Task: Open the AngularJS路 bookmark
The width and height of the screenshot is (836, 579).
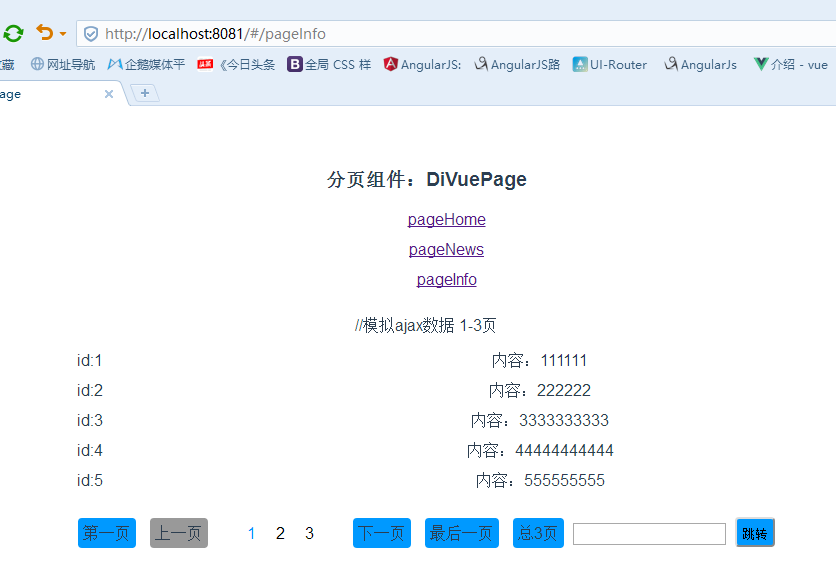Action: click(x=517, y=65)
